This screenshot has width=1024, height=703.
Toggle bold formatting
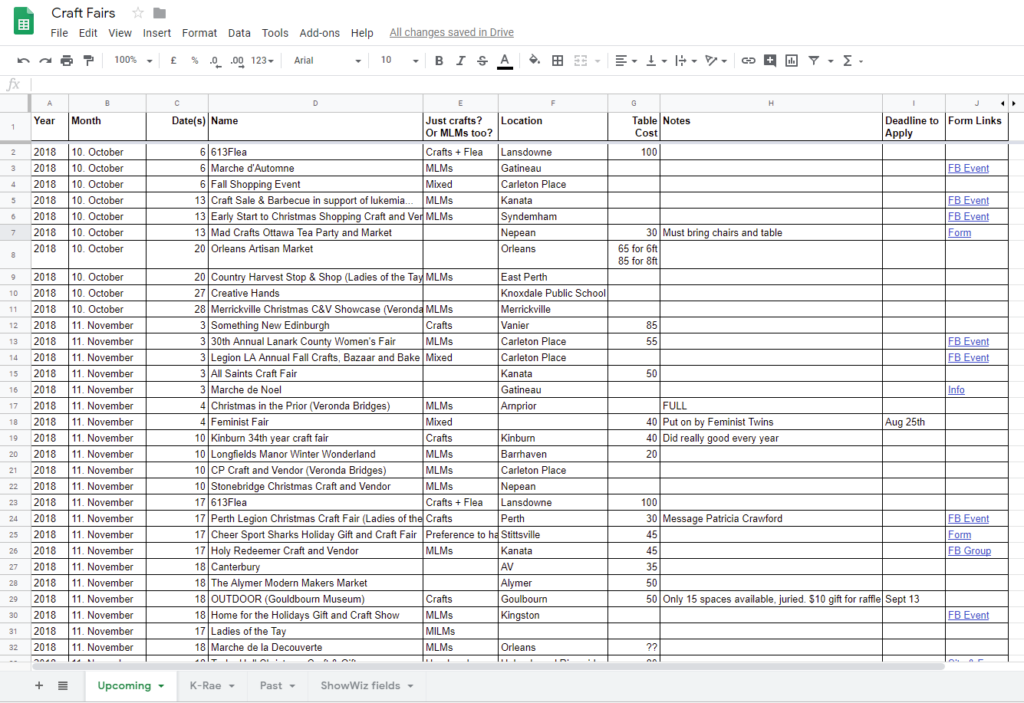tap(439, 61)
